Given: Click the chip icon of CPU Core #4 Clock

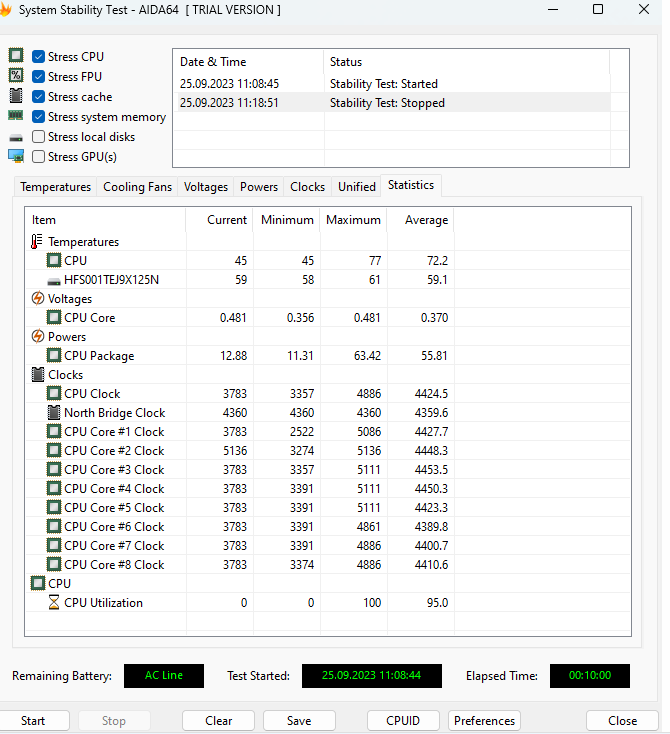Looking at the screenshot, I should pos(54,488).
